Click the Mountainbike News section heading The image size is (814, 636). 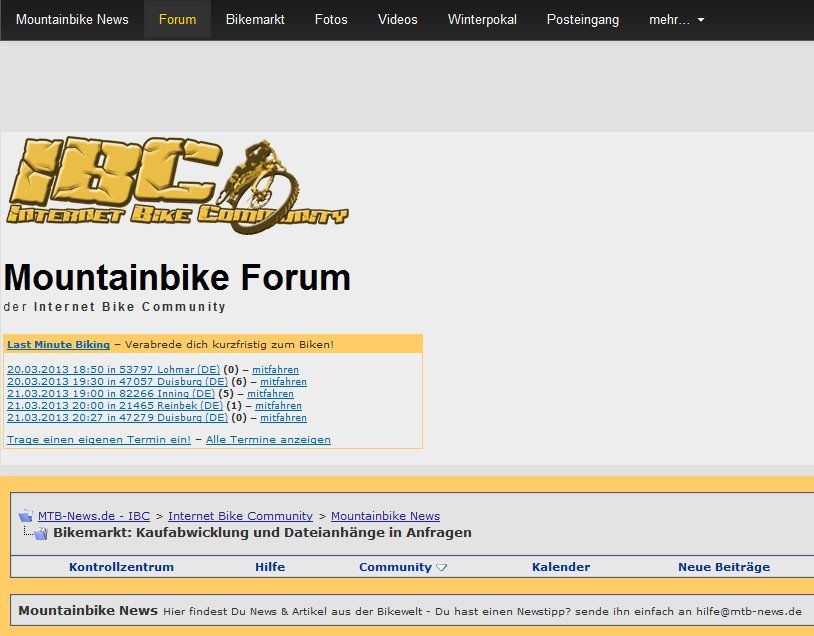click(88, 611)
